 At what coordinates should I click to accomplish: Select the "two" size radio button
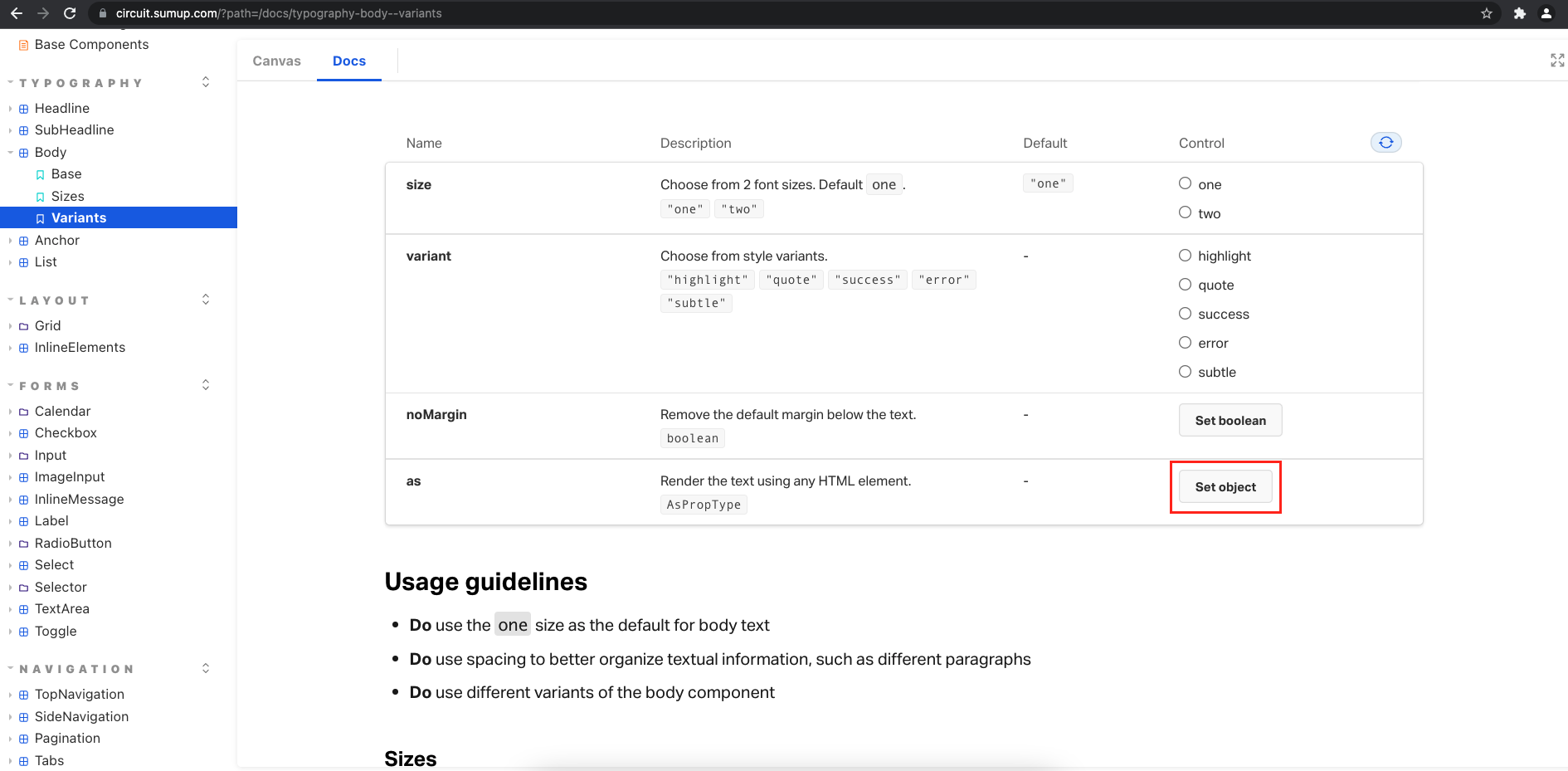coord(1185,212)
